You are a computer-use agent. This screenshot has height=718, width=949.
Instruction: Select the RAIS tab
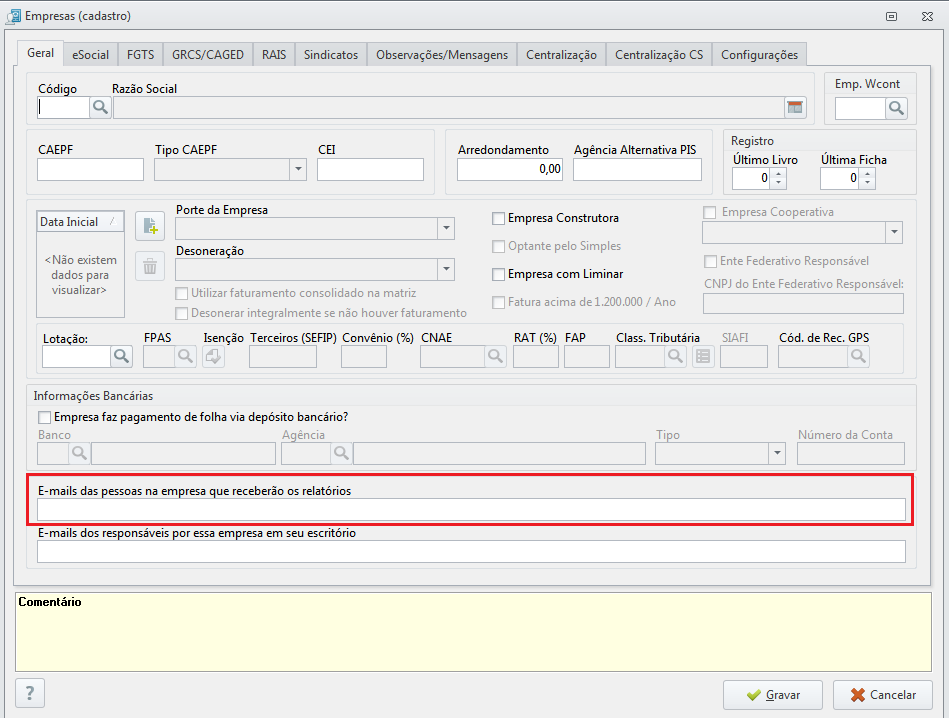(x=274, y=54)
